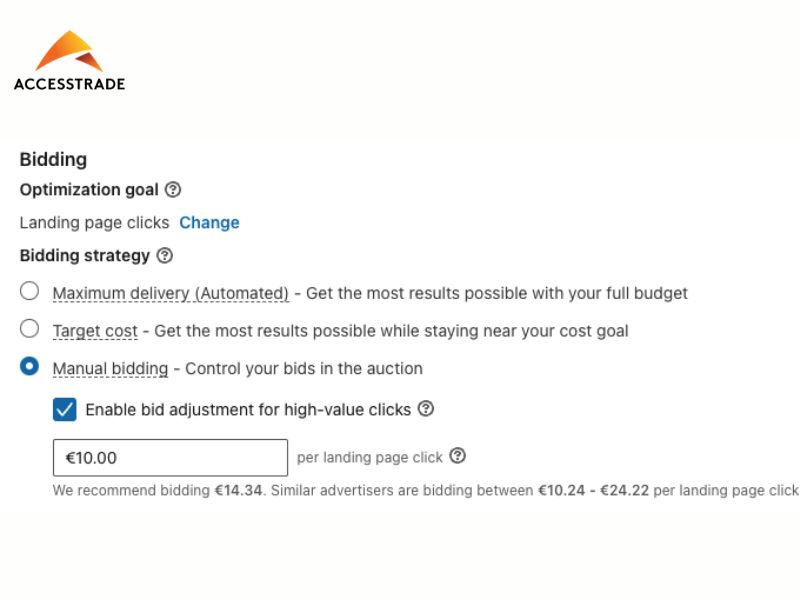
Task: Click the recommended €14.34 bid value
Action: click(238, 490)
